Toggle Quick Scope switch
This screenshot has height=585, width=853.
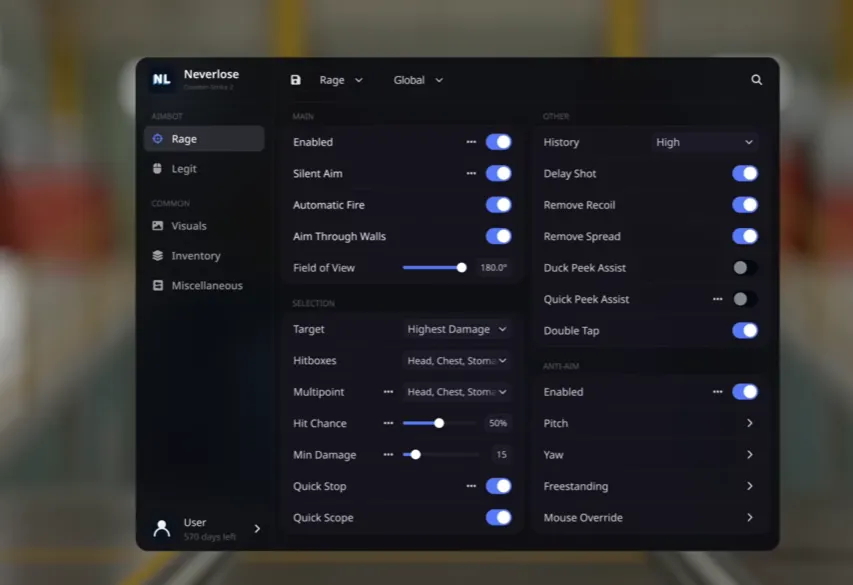pyautogui.click(x=498, y=518)
